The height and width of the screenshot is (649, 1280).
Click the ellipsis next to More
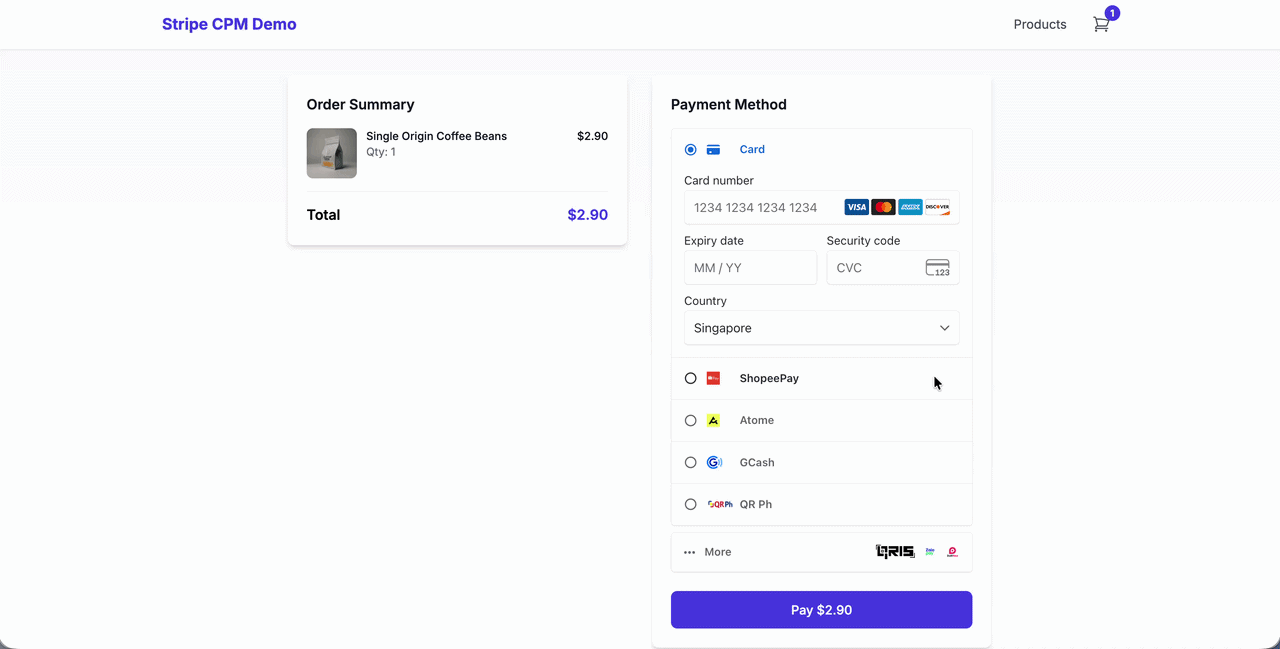click(689, 551)
